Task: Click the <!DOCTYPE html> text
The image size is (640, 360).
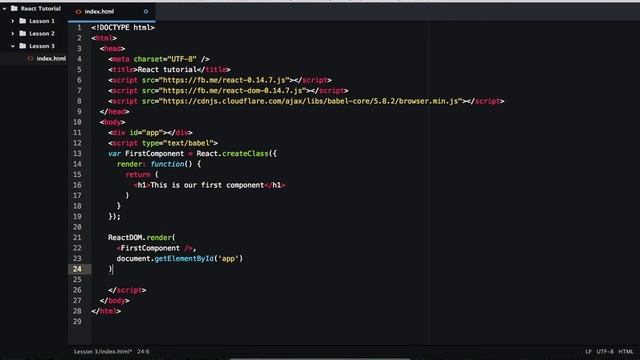Action: [123, 27]
